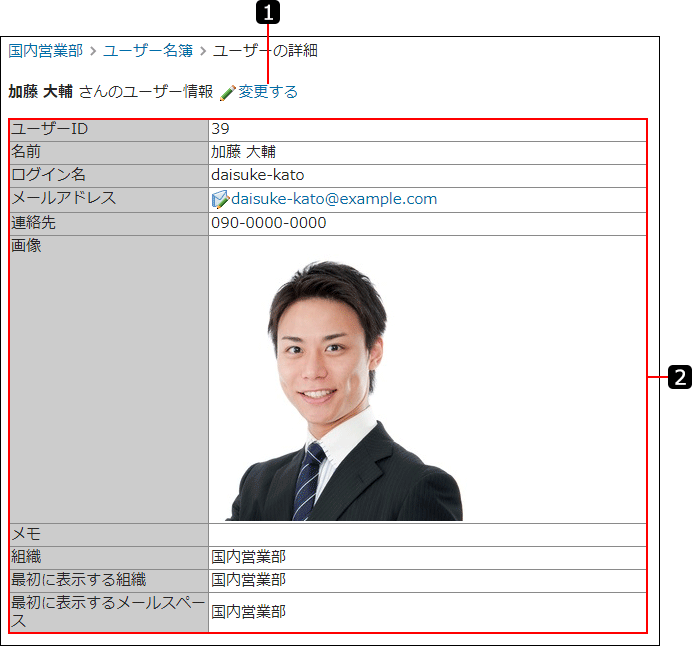692x646 pixels.
Task: Click the 画像 label cell
Action: click(x=109, y=379)
